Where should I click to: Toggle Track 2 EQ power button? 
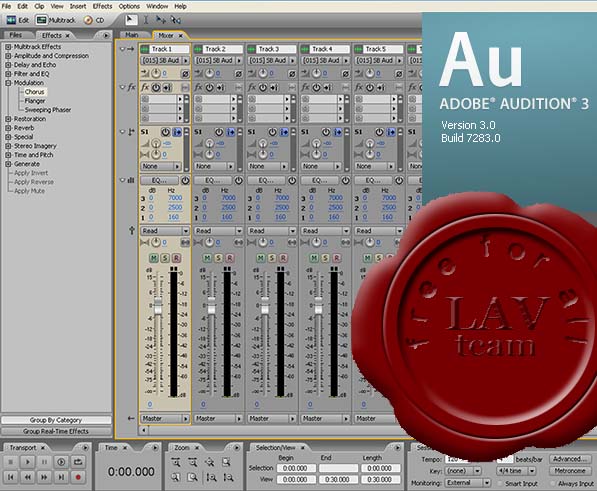239,180
